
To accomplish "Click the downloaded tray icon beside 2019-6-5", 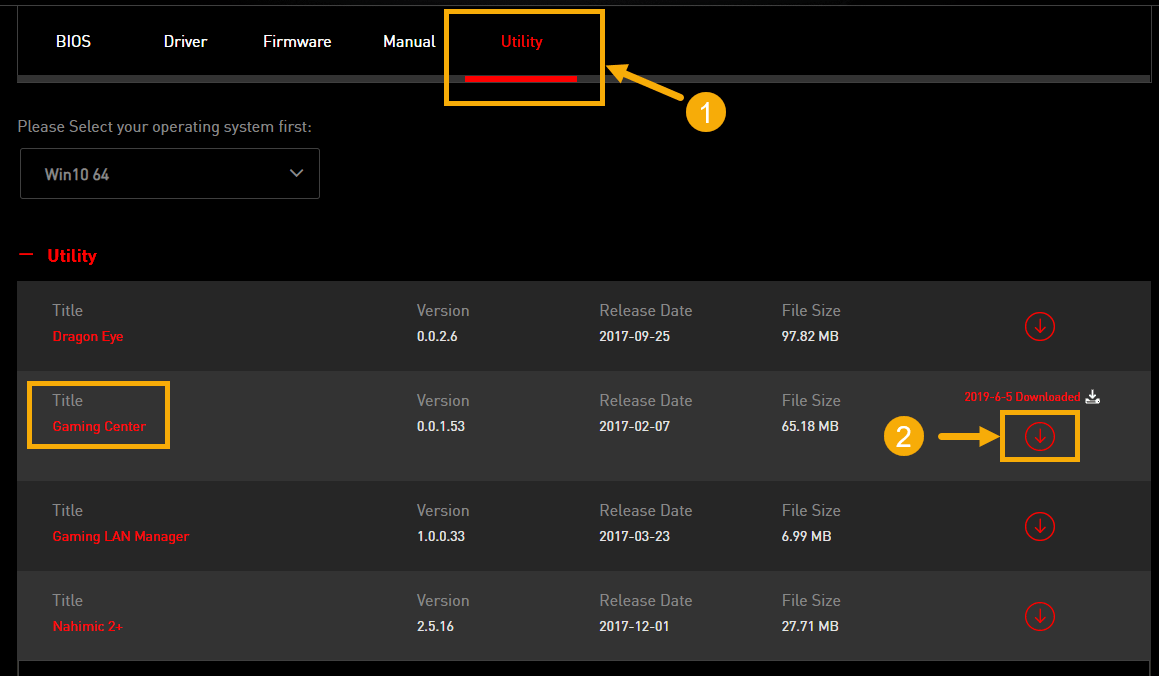I will point(1092,397).
